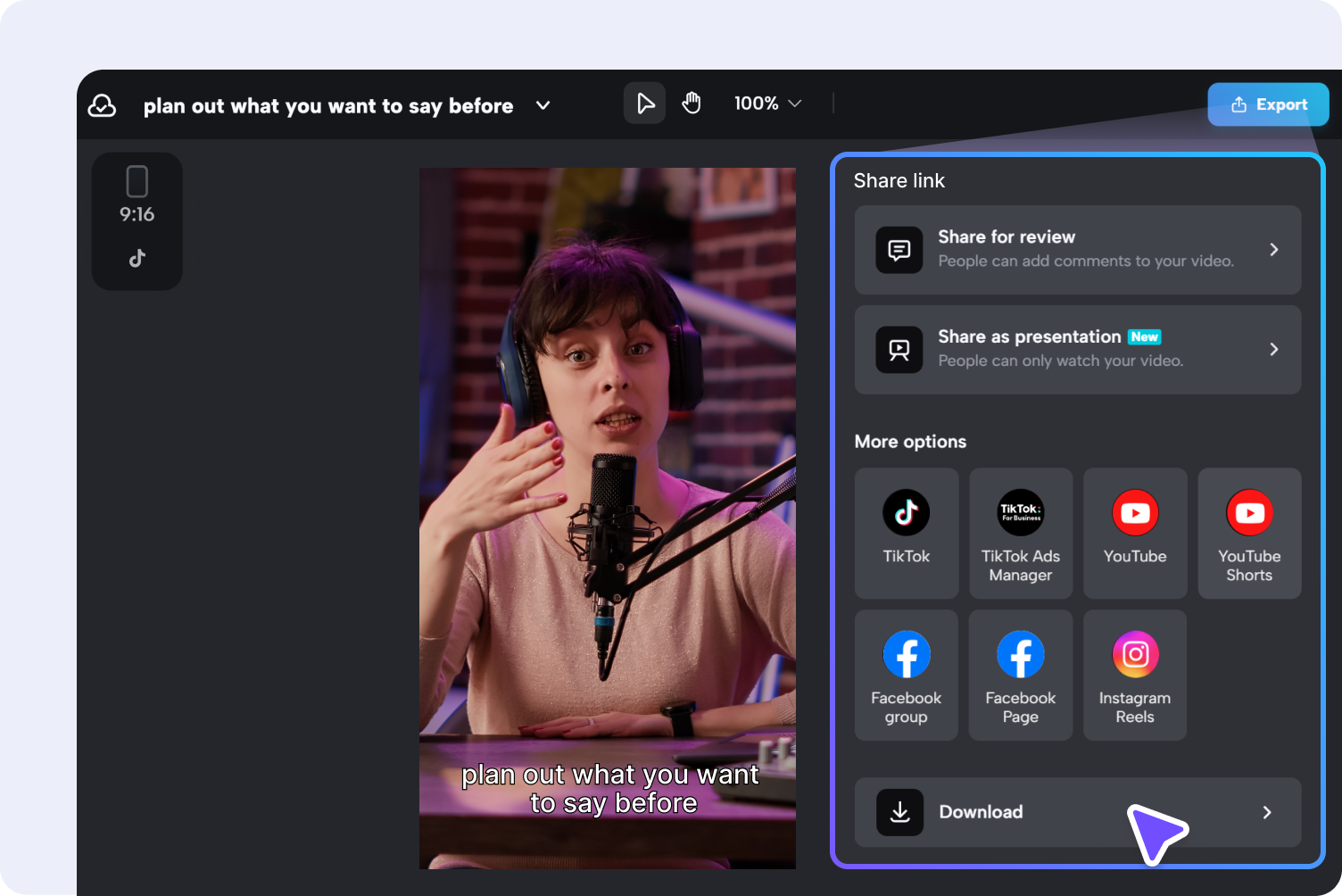Share the video to a Facebook group
Viewport: 1342px width, 896px height.
(x=906, y=675)
